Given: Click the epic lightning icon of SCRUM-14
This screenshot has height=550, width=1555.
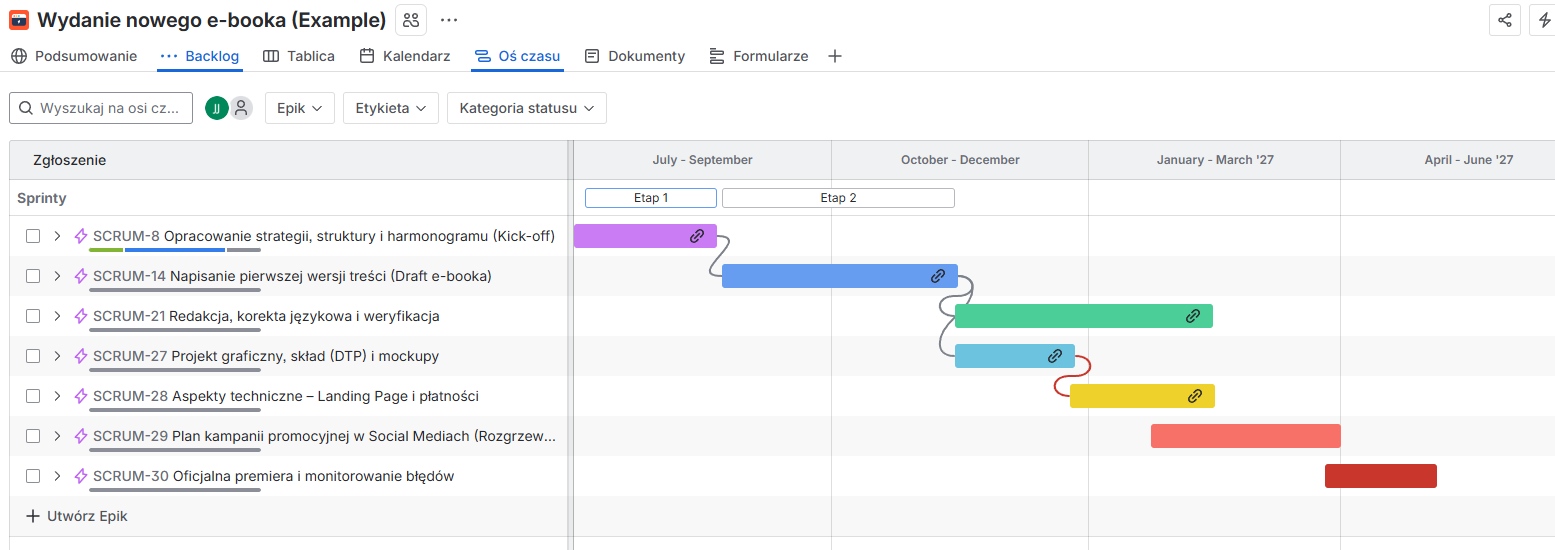Looking at the screenshot, I should pyautogui.click(x=81, y=276).
